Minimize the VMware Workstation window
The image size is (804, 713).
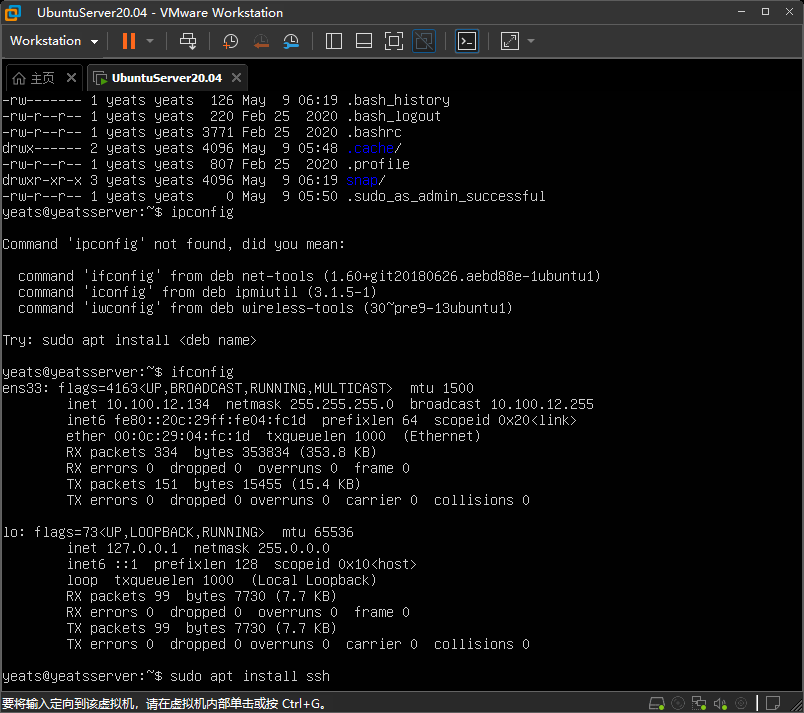coord(741,12)
